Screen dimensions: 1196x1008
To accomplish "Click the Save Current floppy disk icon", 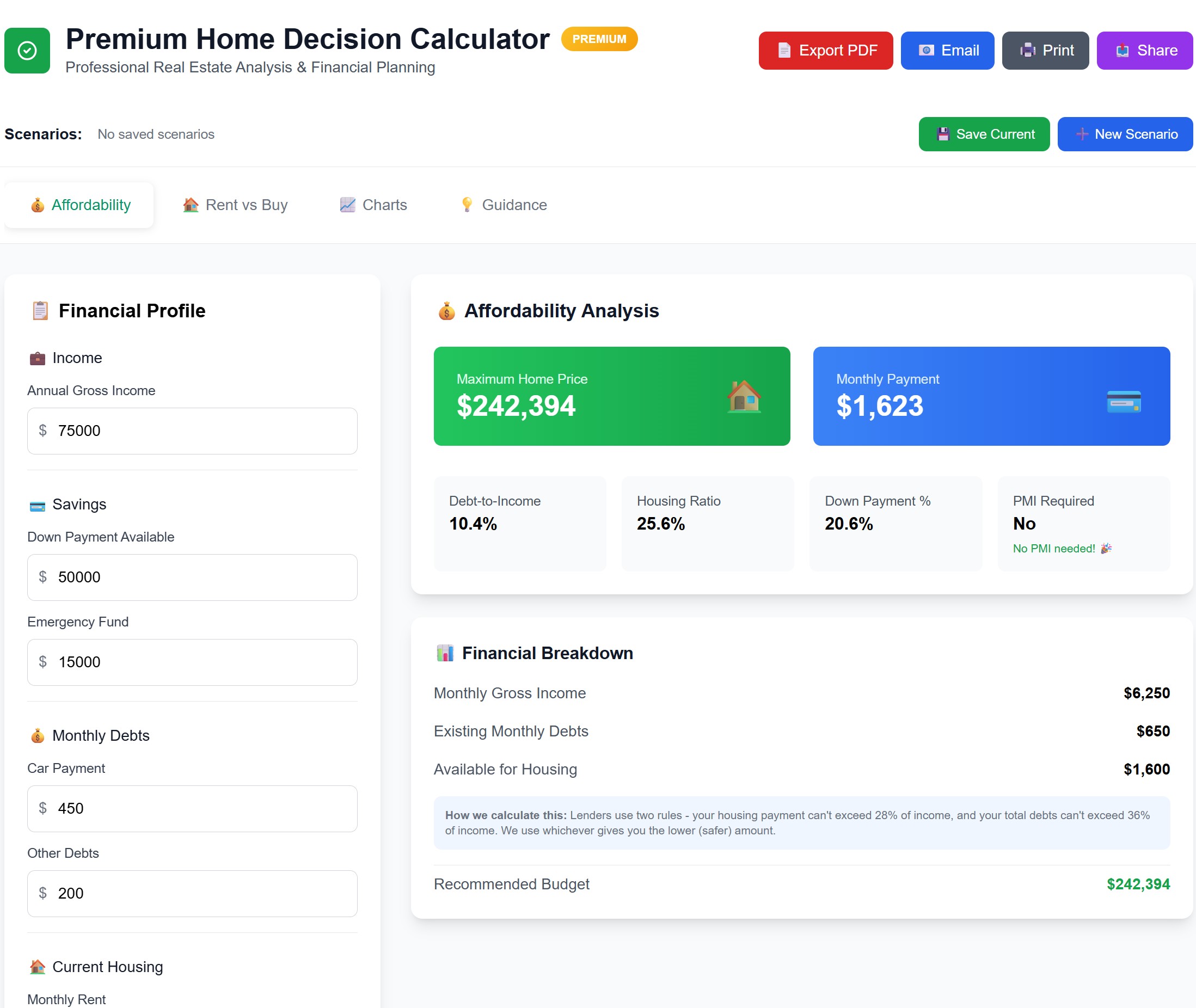I will pyautogui.click(x=943, y=134).
